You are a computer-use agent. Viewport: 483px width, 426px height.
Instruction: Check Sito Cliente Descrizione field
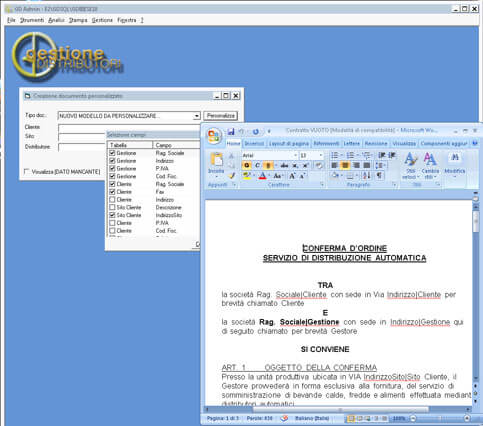tap(112, 207)
